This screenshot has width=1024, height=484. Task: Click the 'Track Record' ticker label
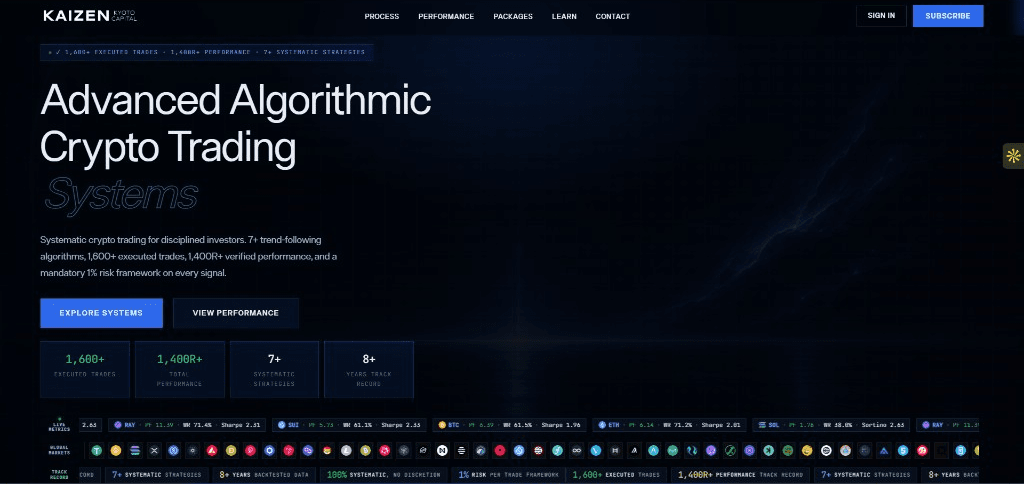(59, 475)
